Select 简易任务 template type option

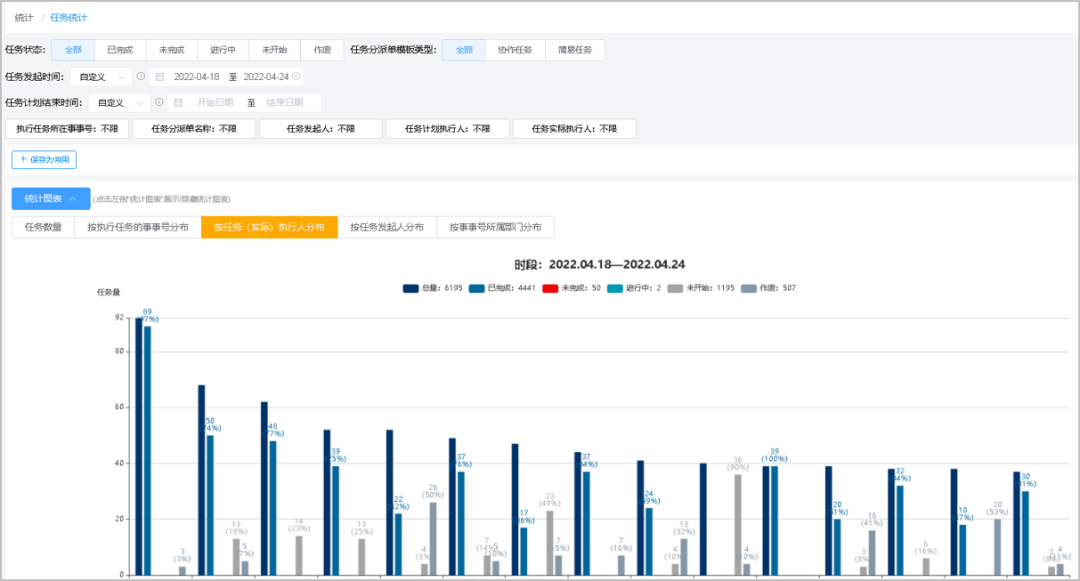click(x=574, y=50)
